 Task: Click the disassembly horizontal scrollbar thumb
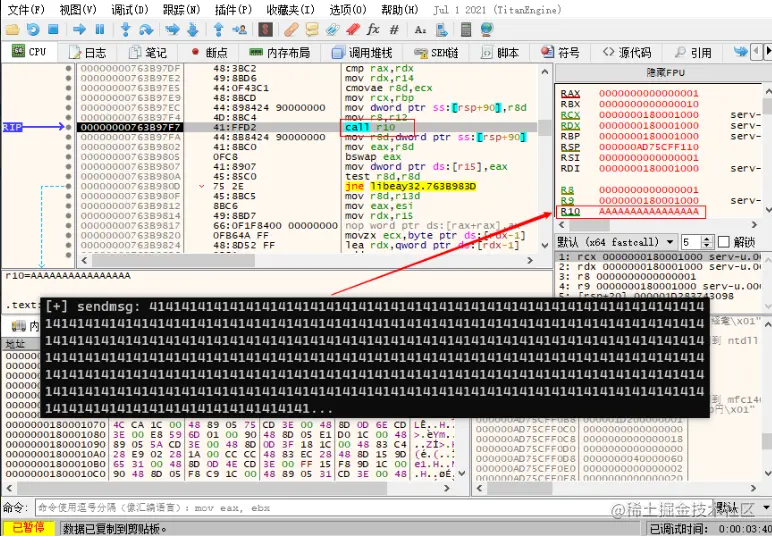(173, 260)
